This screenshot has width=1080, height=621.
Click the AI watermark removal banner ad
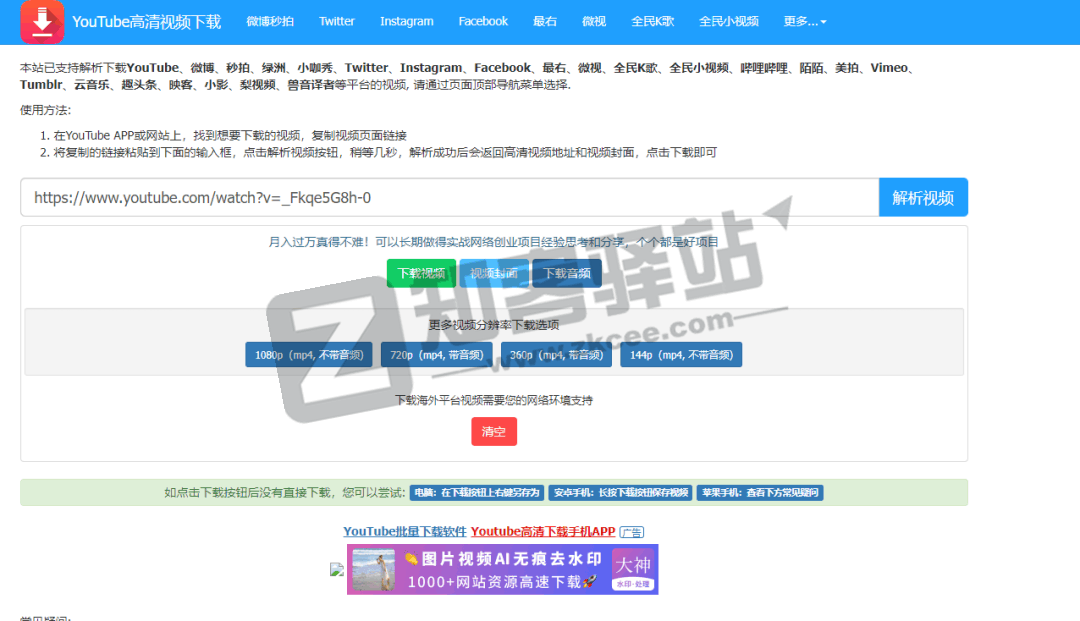[x=502, y=568]
